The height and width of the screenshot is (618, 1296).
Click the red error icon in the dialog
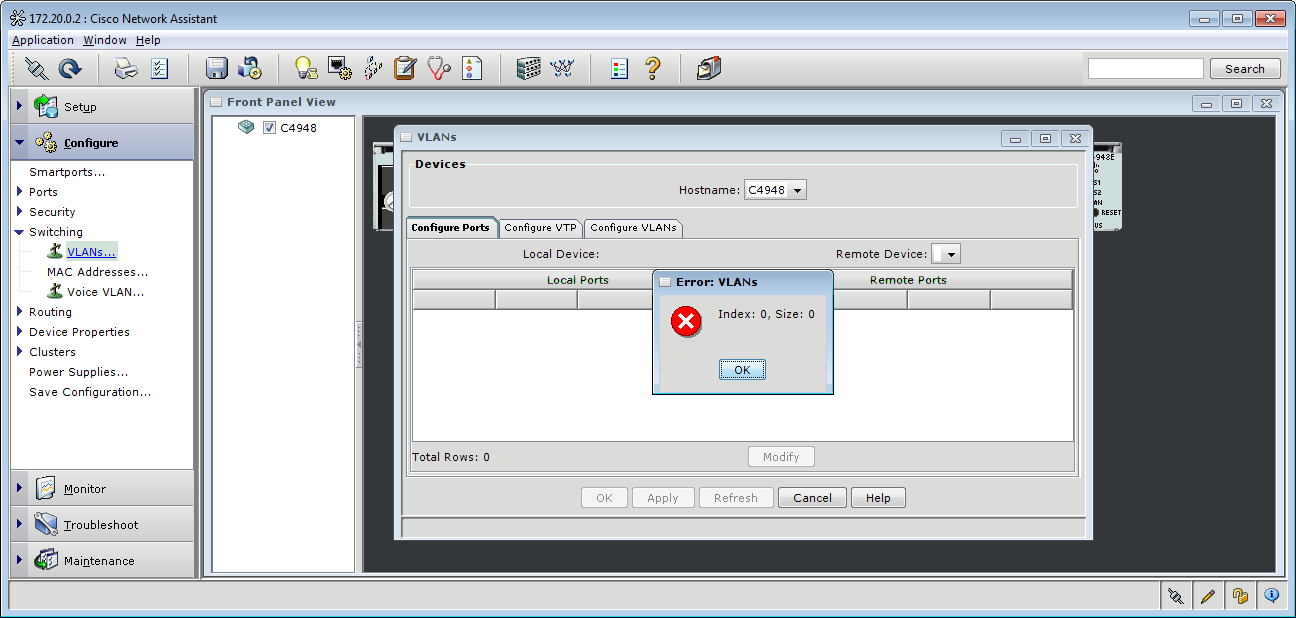[x=686, y=321]
